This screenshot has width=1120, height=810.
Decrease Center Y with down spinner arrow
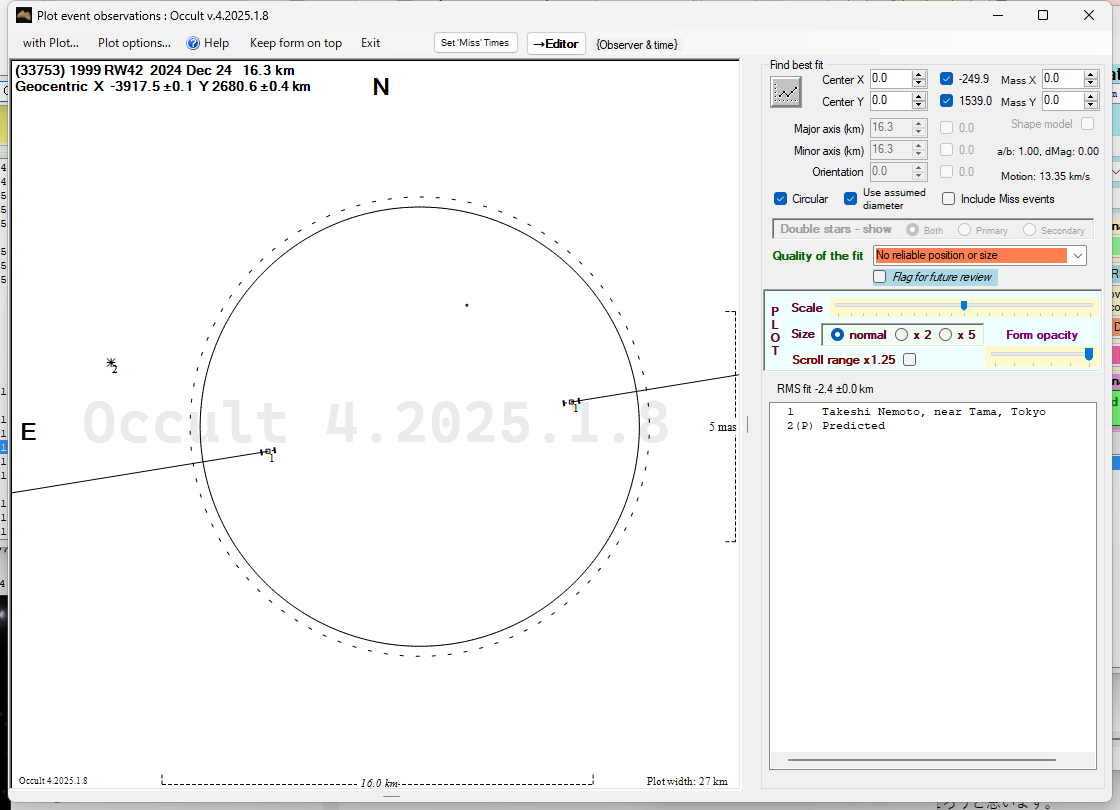[919, 106]
